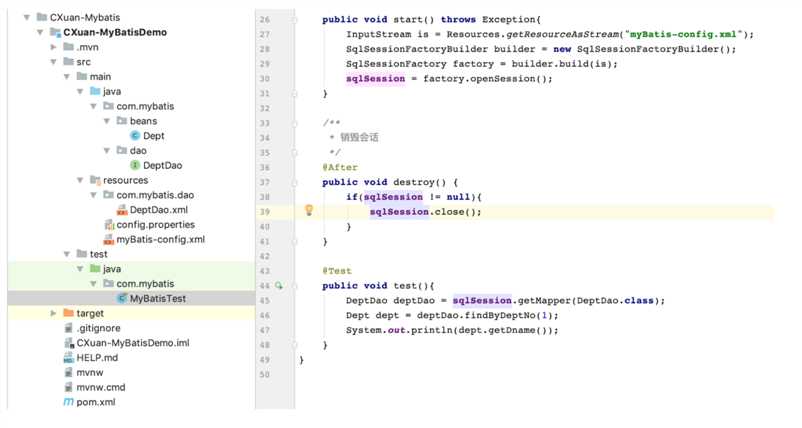Collapse the src folder arrow

[x=53, y=62]
